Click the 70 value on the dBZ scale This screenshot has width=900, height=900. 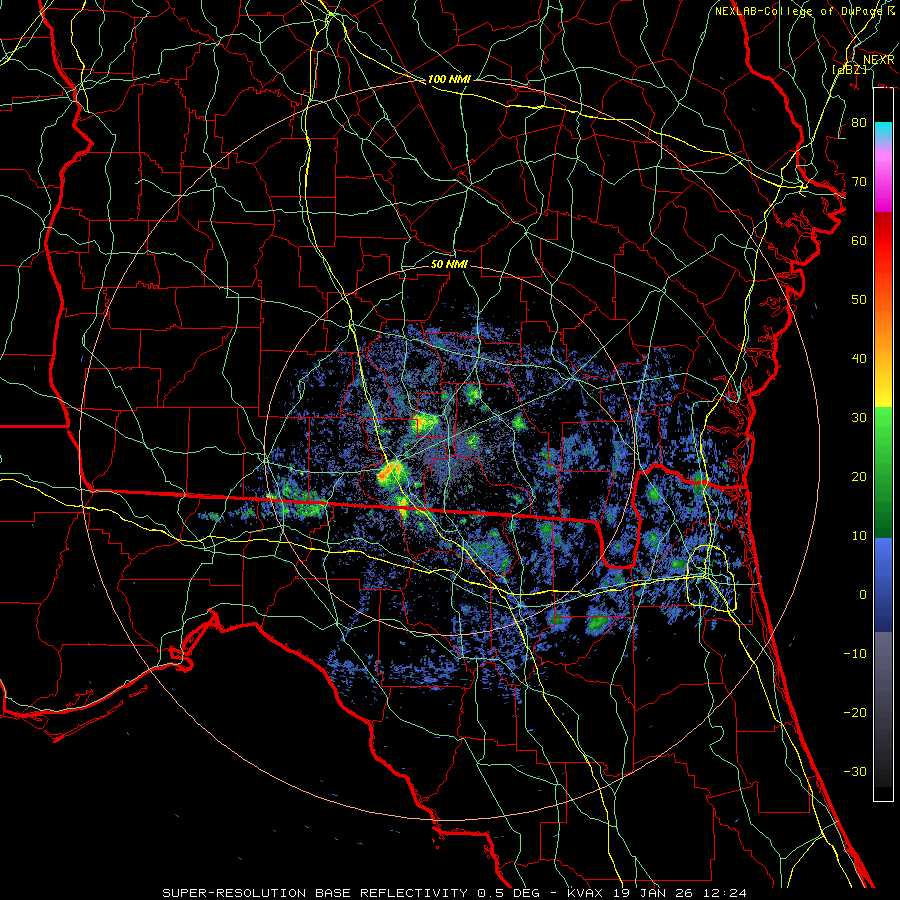[859, 181]
